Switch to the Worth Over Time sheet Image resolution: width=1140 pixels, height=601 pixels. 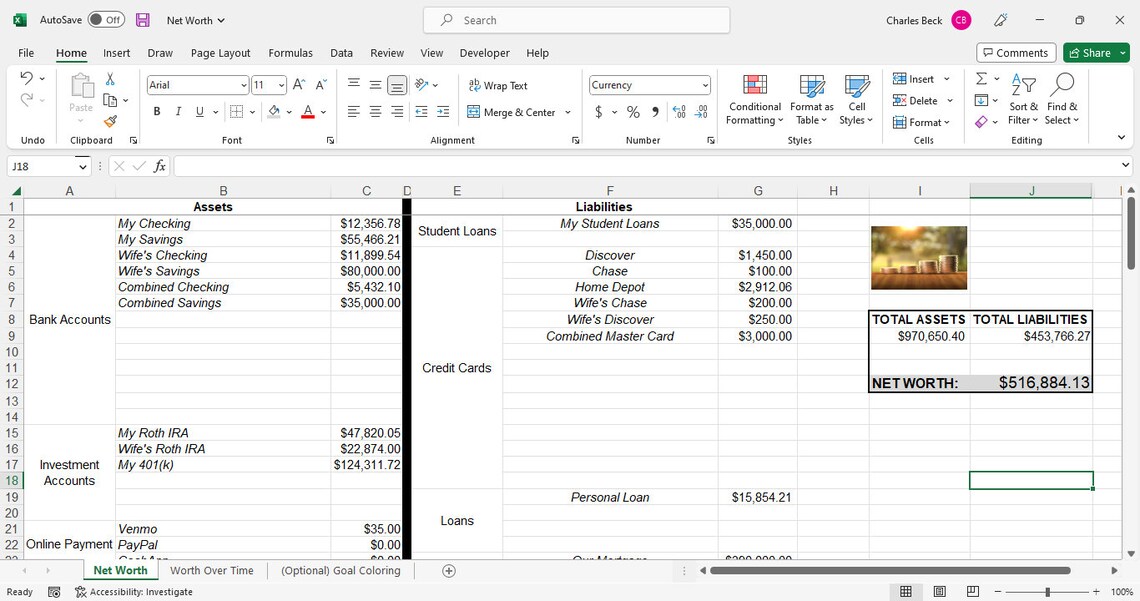pyautogui.click(x=212, y=570)
